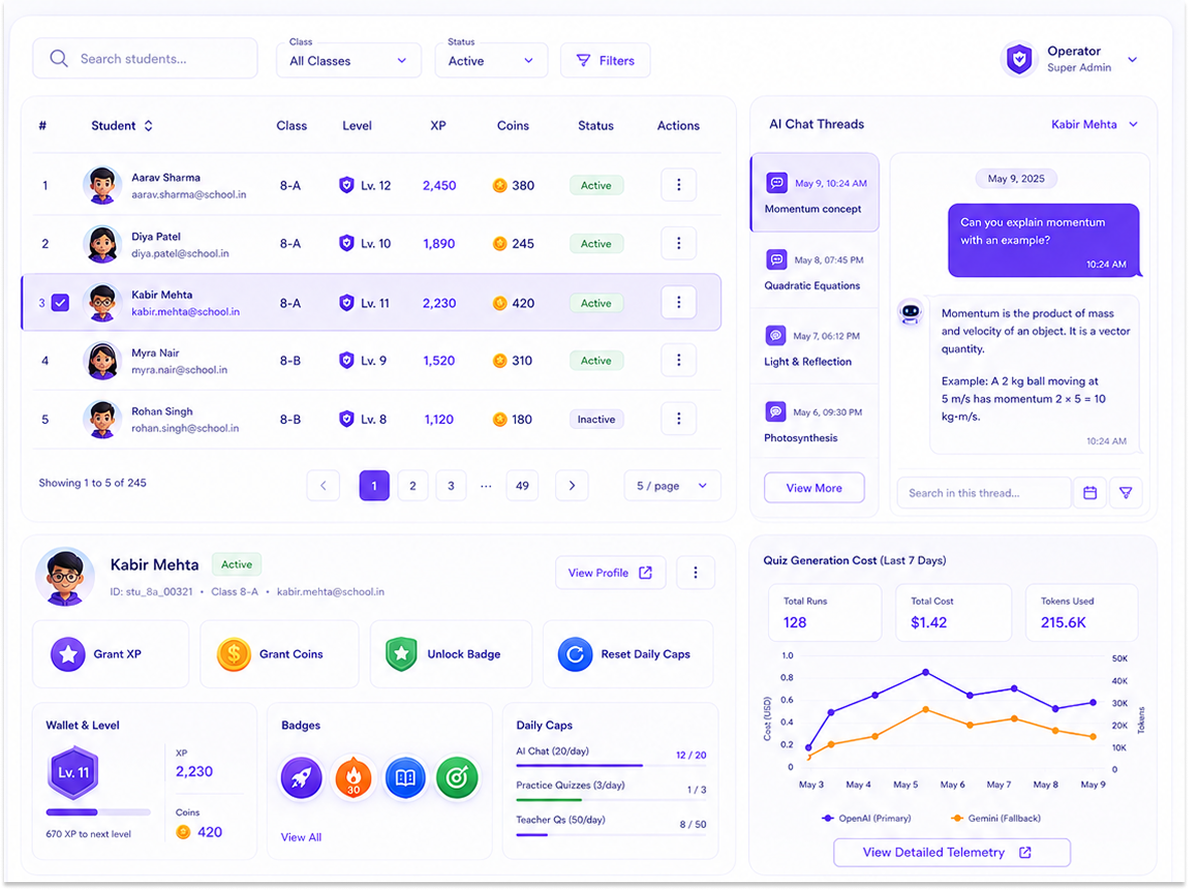The height and width of the screenshot is (890, 1189).
Task: Click the AI bot avatar in chat
Action: coord(910,312)
